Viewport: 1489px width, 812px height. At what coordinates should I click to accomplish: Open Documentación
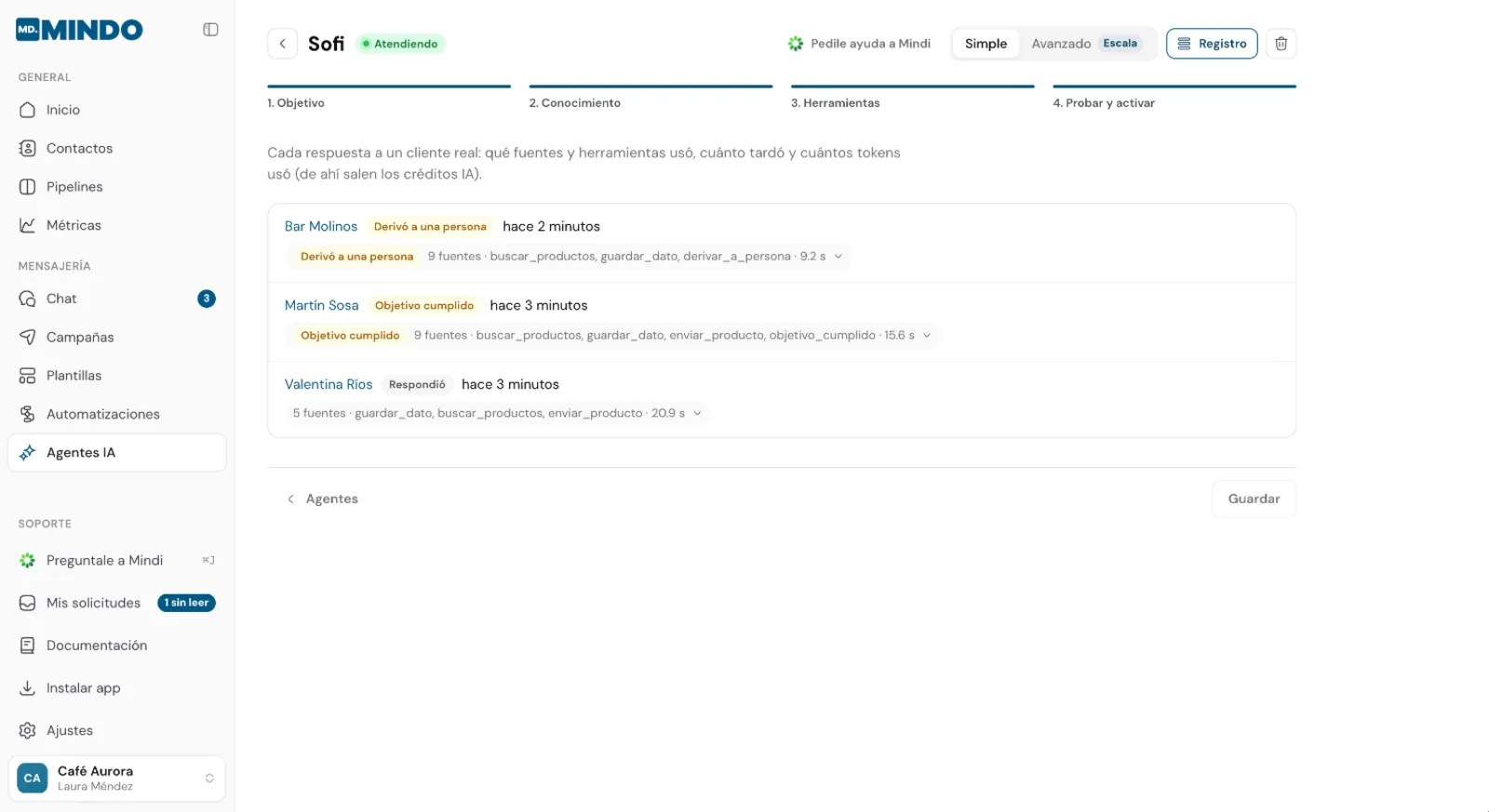click(x=116, y=646)
